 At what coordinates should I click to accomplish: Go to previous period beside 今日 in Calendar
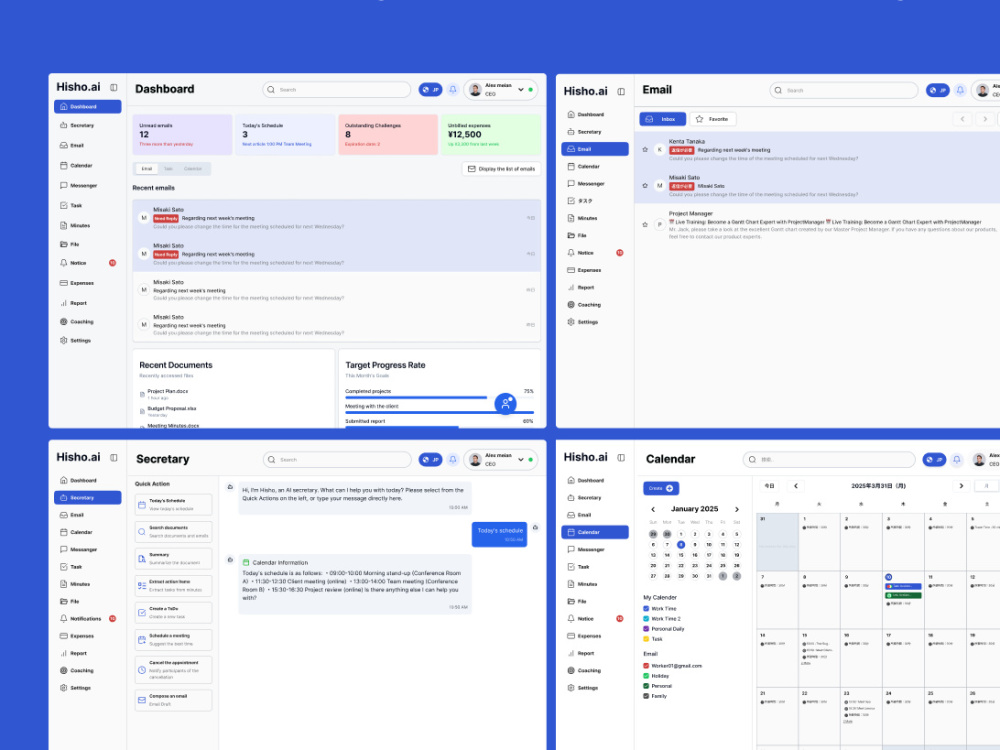[795, 486]
